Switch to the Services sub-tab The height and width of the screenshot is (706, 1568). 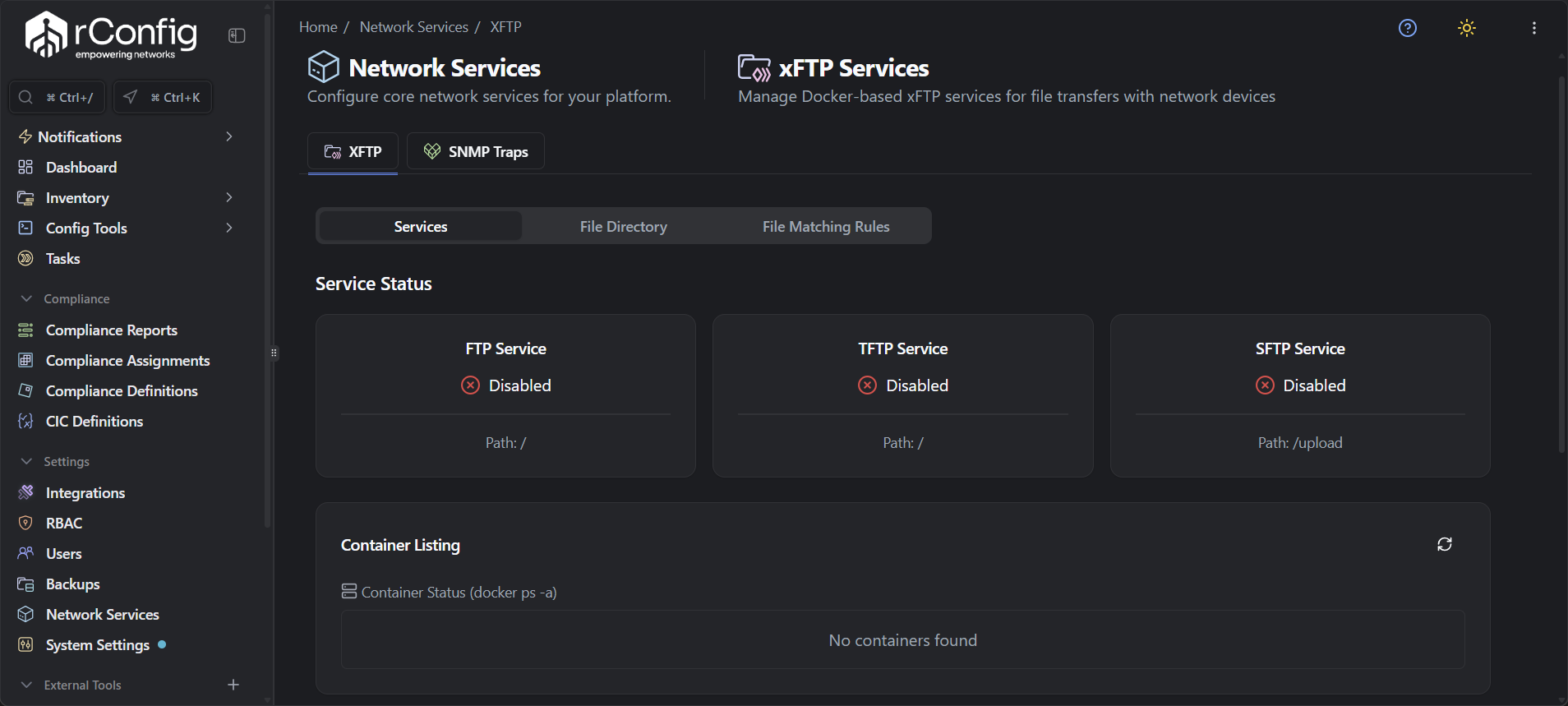421,226
